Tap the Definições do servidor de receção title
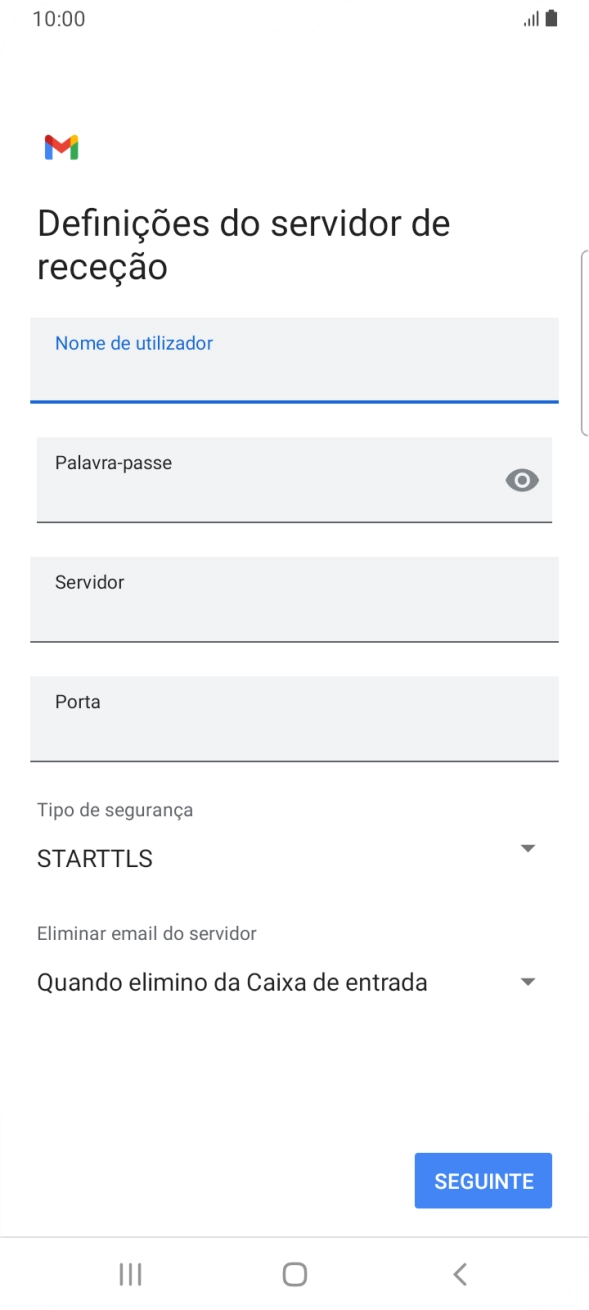Viewport: 589px width, 1310px height. 244,244
